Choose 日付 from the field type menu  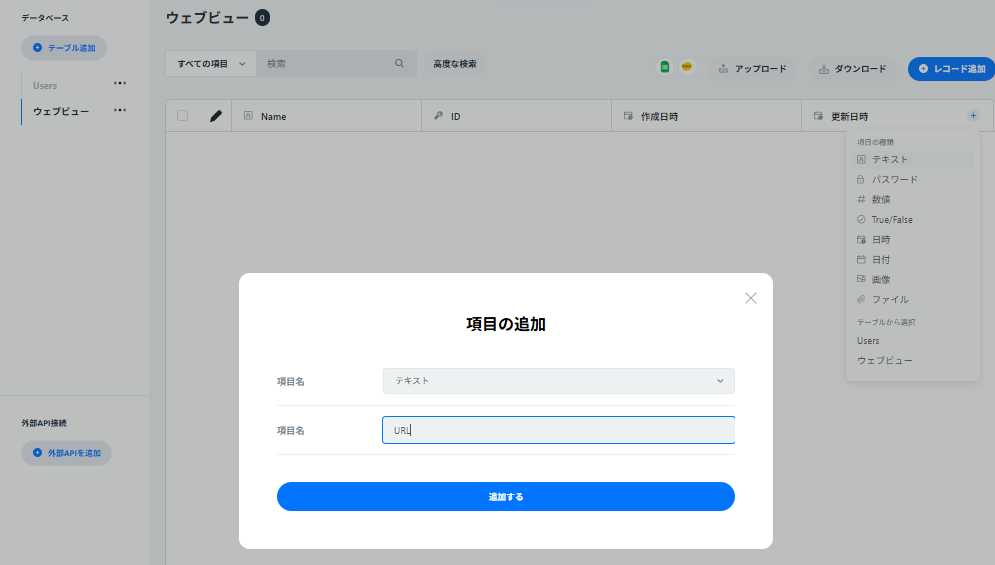[x=913, y=260]
